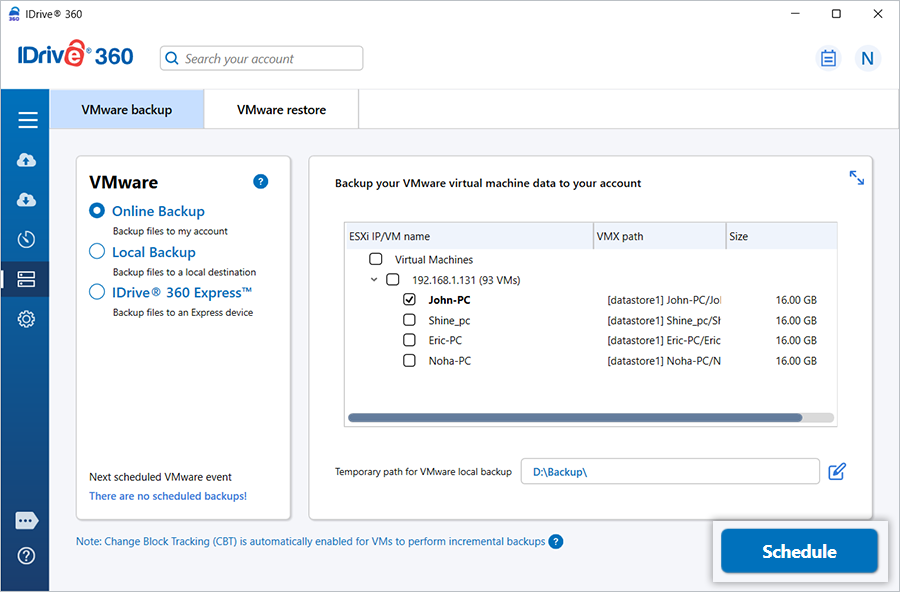Image resolution: width=900 pixels, height=592 pixels.
Task: Open the settings gear in sidebar
Action: 27,319
